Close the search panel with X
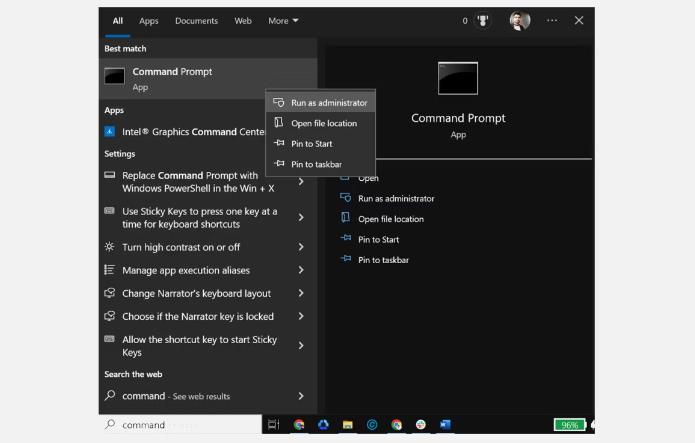 tap(579, 20)
